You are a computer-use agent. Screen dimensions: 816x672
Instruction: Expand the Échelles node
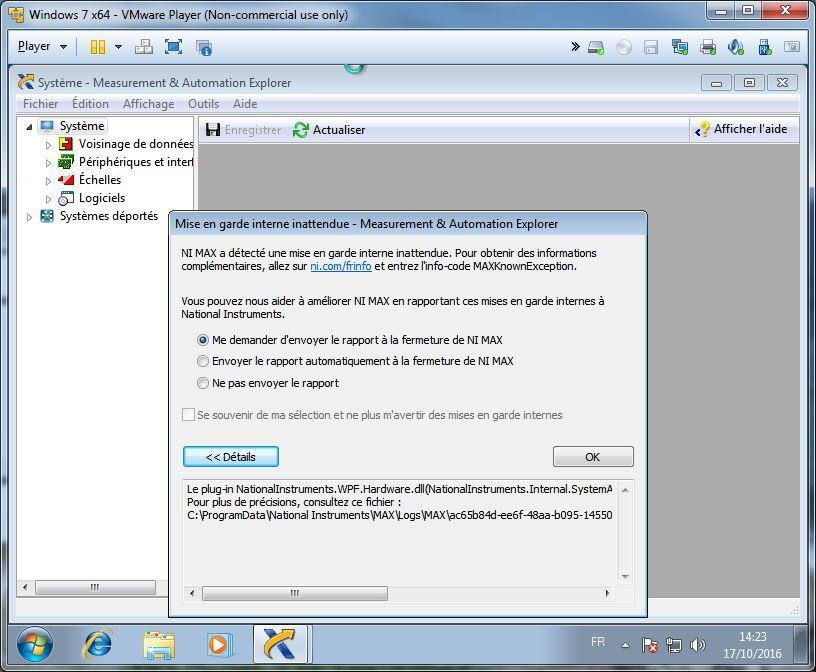coord(48,181)
